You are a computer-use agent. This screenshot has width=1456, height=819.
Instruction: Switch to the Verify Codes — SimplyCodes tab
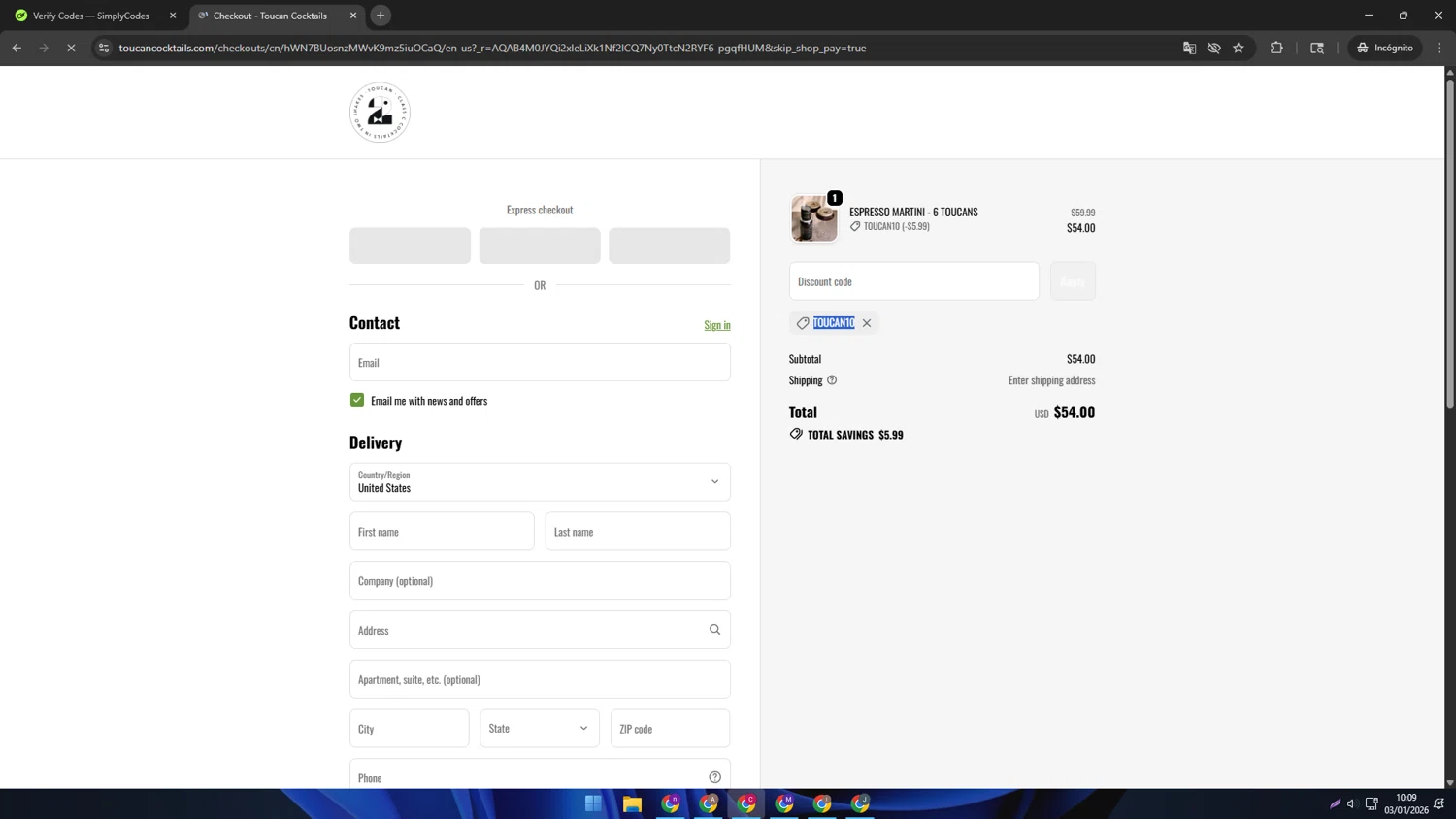coord(93,16)
